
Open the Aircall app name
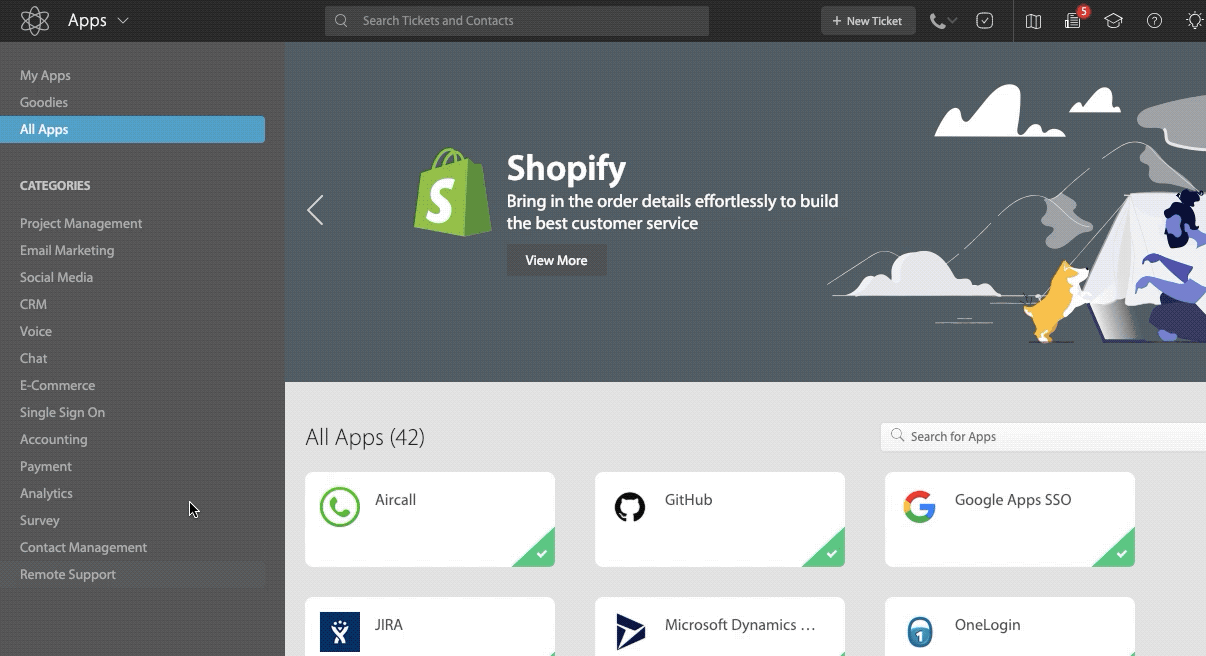pos(395,500)
